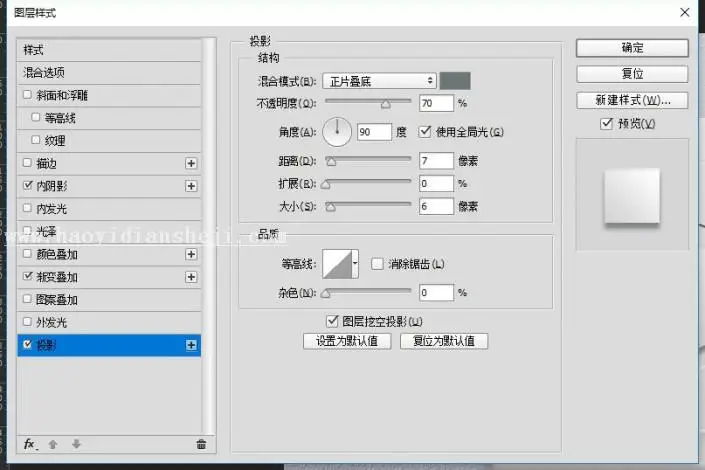
Task: Uncheck the 内阴影 checkbox
Action: click(x=27, y=185)
